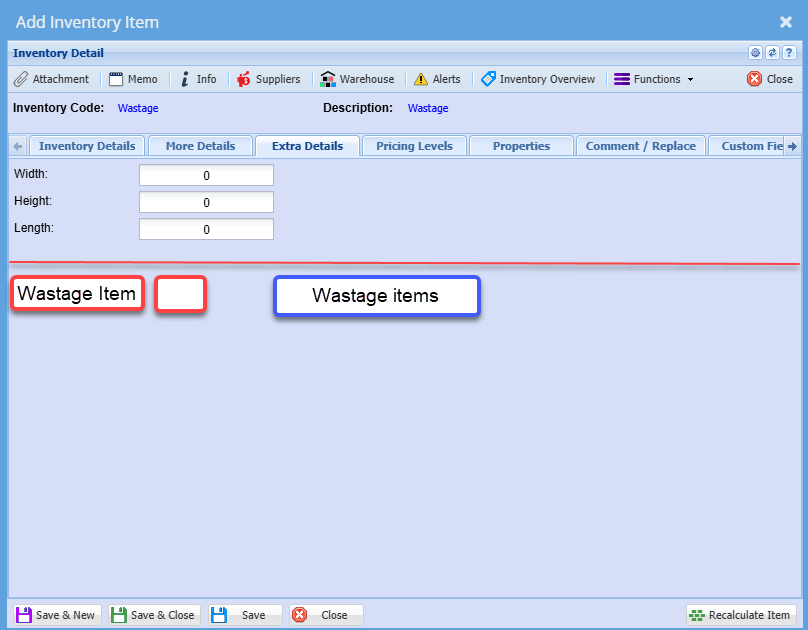Click the bottom Close button
The height and width of the screenshot is (630, 808).
326,615
